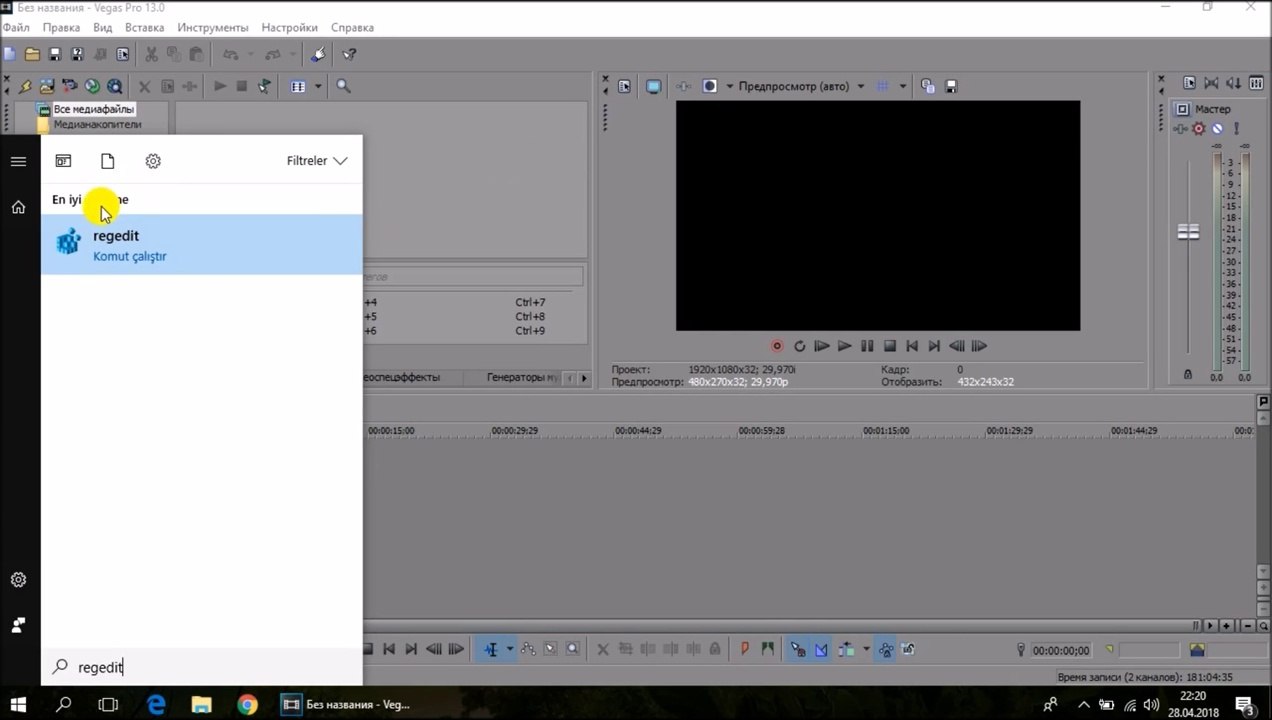Click the go to start button under preview
The width and height of the screenshot is (1272, 720).
tap(911, 346)
